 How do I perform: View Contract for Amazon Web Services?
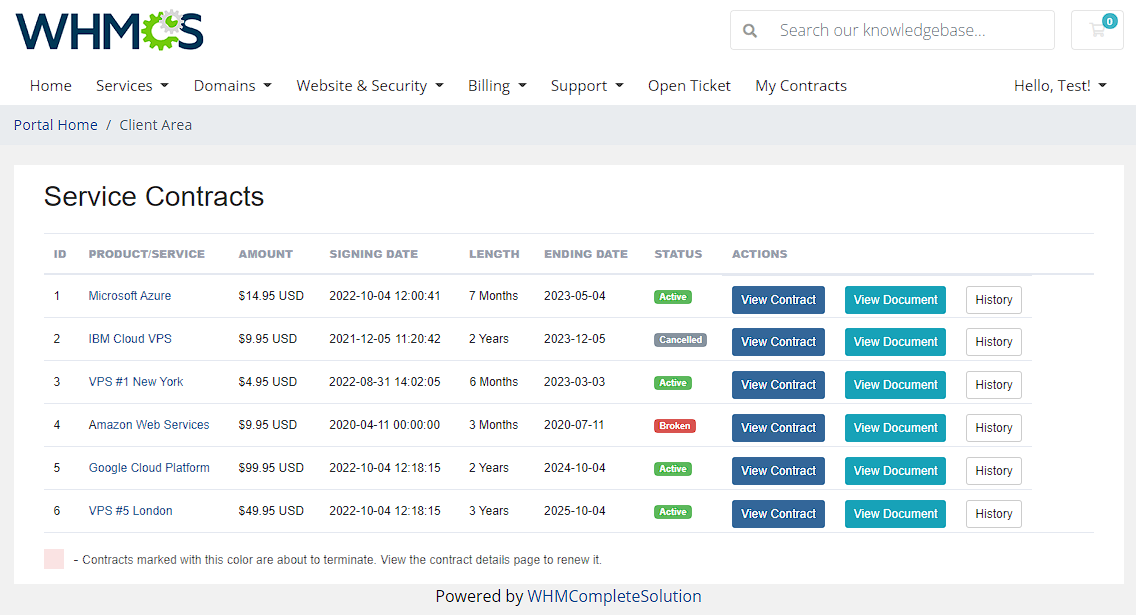point(778,427)
